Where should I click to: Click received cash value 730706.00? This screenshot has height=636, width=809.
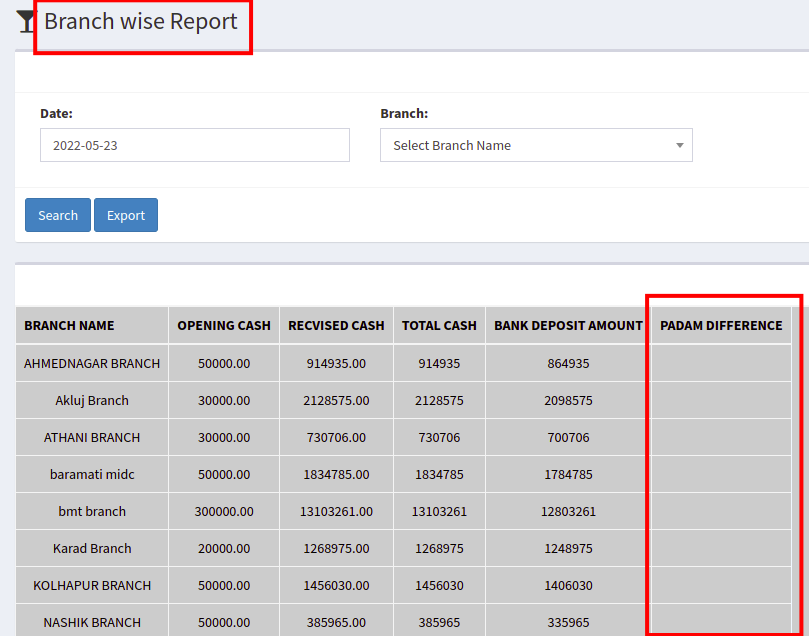[x=336, y=437]
